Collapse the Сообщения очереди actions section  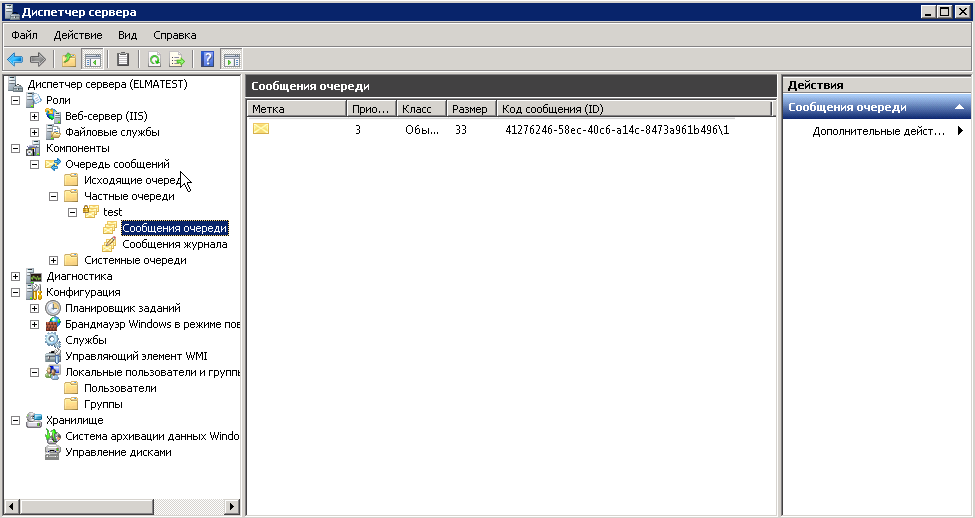[959, 107]
